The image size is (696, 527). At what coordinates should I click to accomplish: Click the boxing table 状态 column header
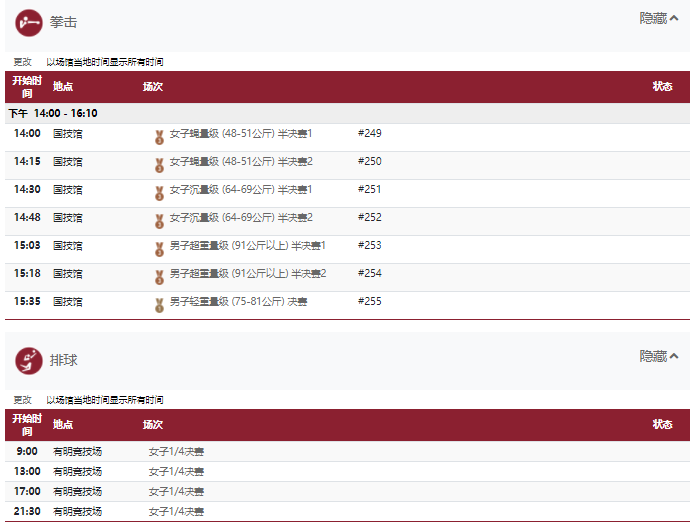click(662, 87)
